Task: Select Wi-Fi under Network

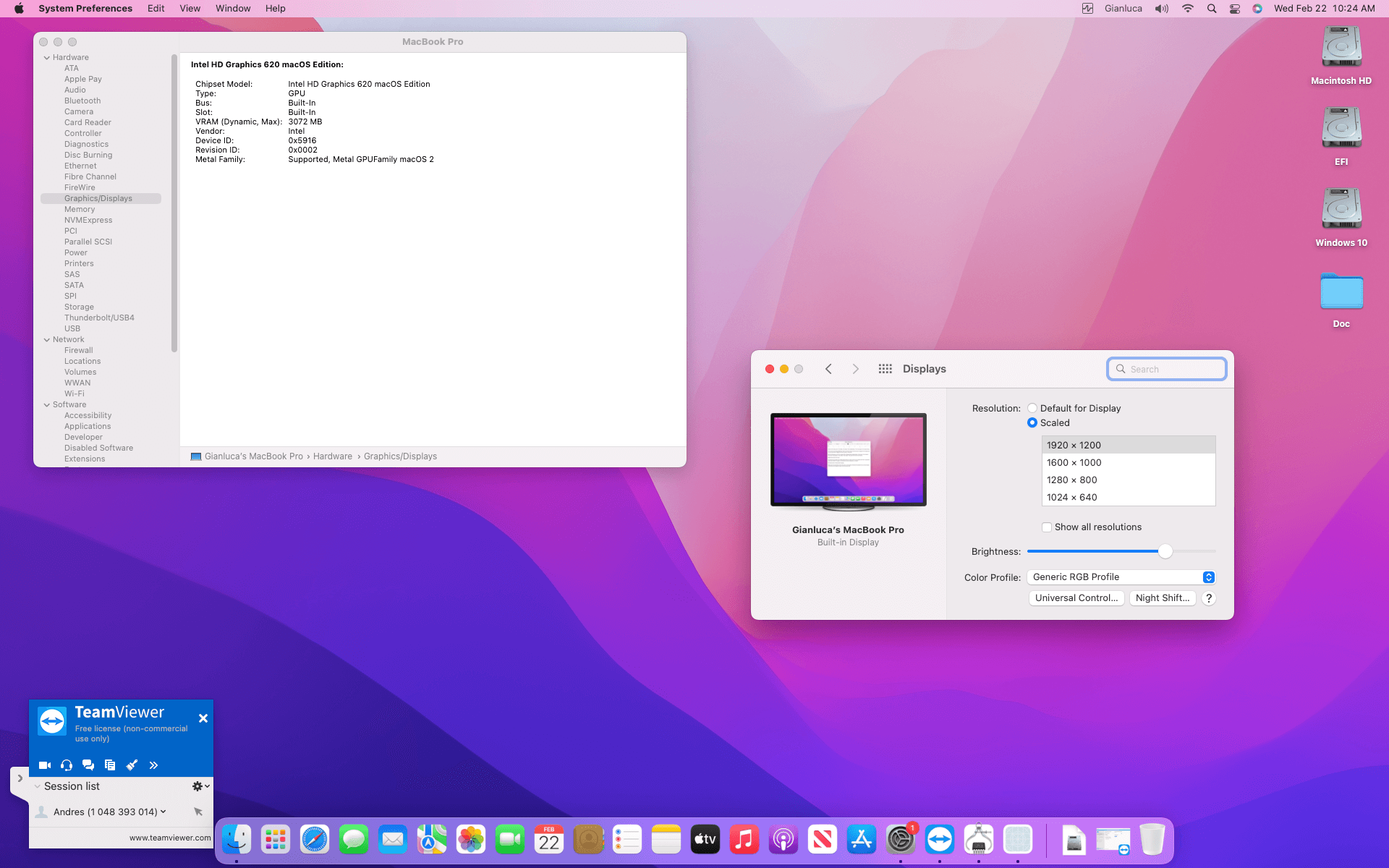Action: (x=74, y=393)
